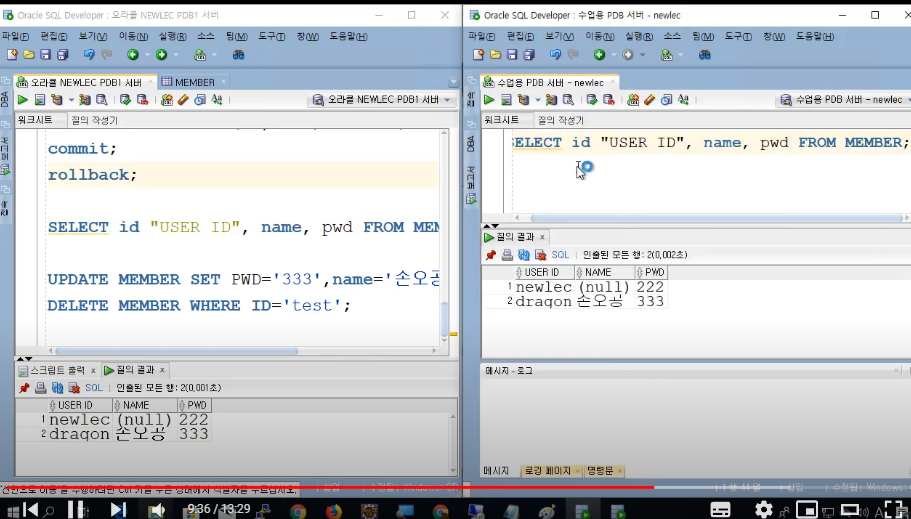Click video progress bar at red position
This screenshot has height=519, width=911.
[654, 487]
